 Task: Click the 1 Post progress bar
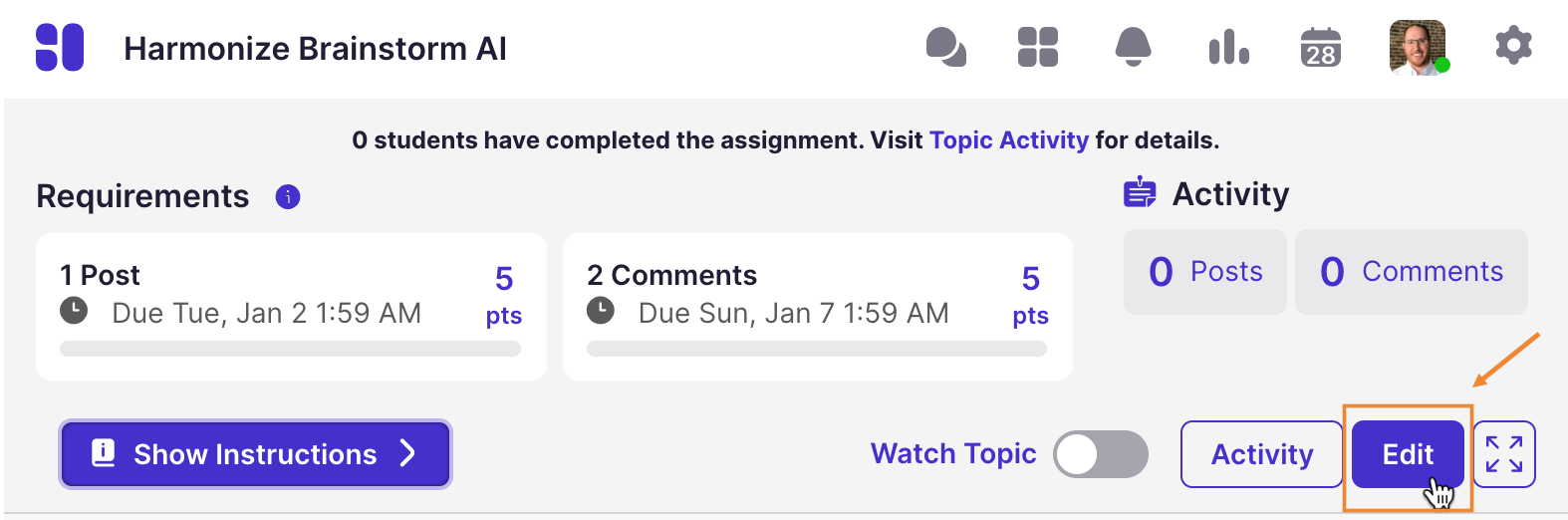[x=290, y=349]
